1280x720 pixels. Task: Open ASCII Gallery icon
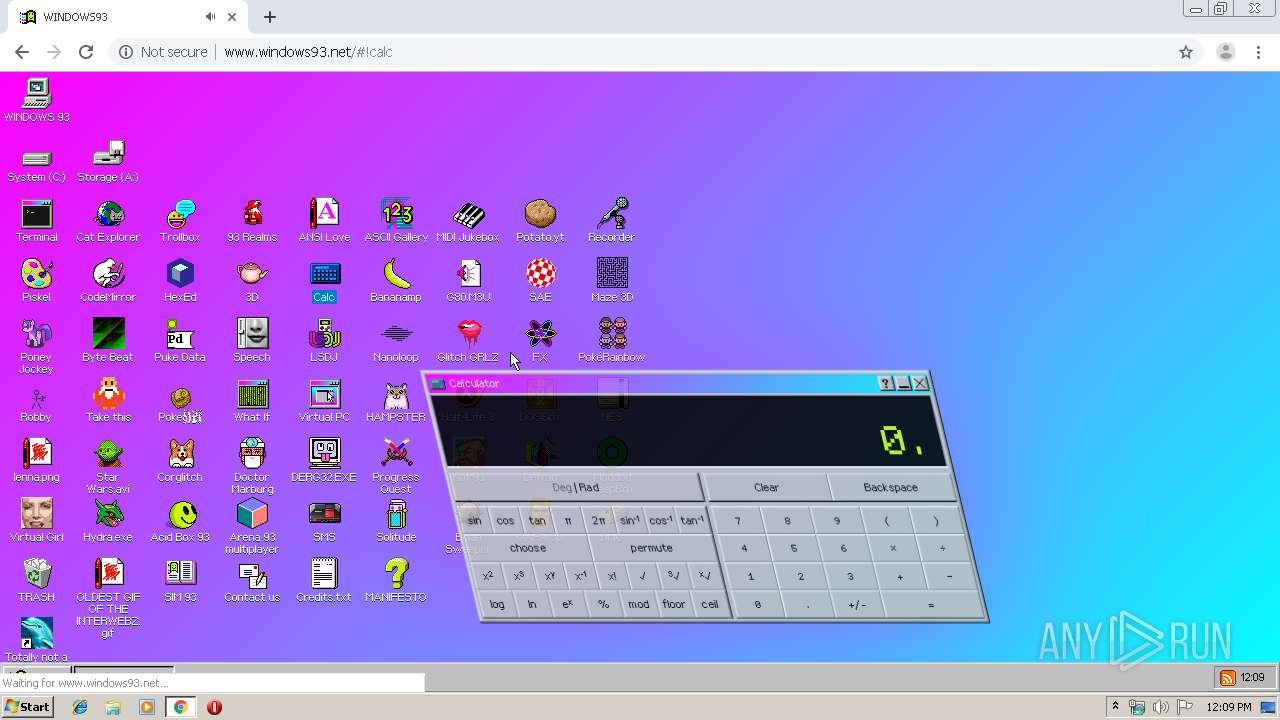click(396, 221)
